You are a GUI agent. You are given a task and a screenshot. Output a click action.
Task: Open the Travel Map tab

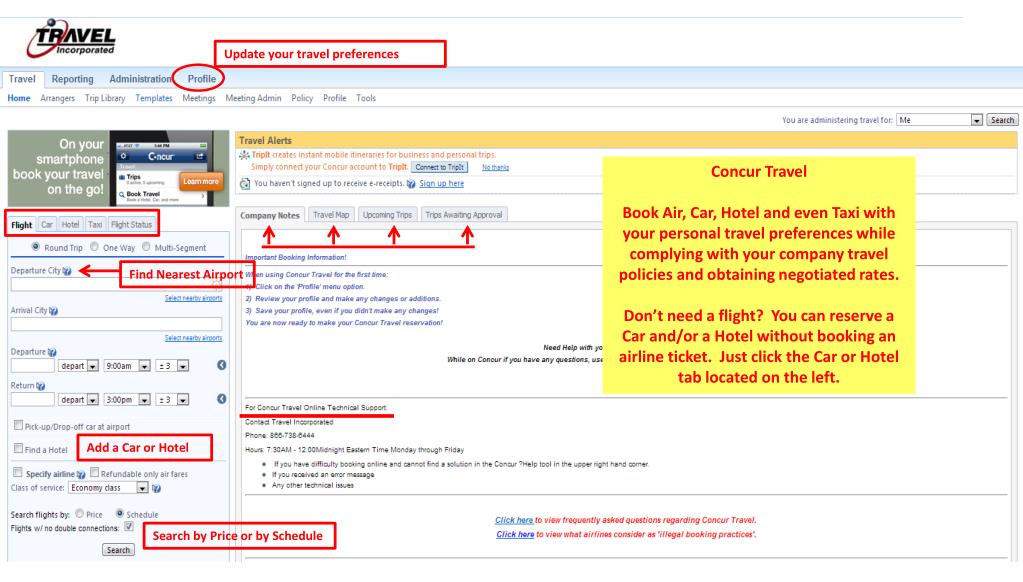click(x=331, y=215)
